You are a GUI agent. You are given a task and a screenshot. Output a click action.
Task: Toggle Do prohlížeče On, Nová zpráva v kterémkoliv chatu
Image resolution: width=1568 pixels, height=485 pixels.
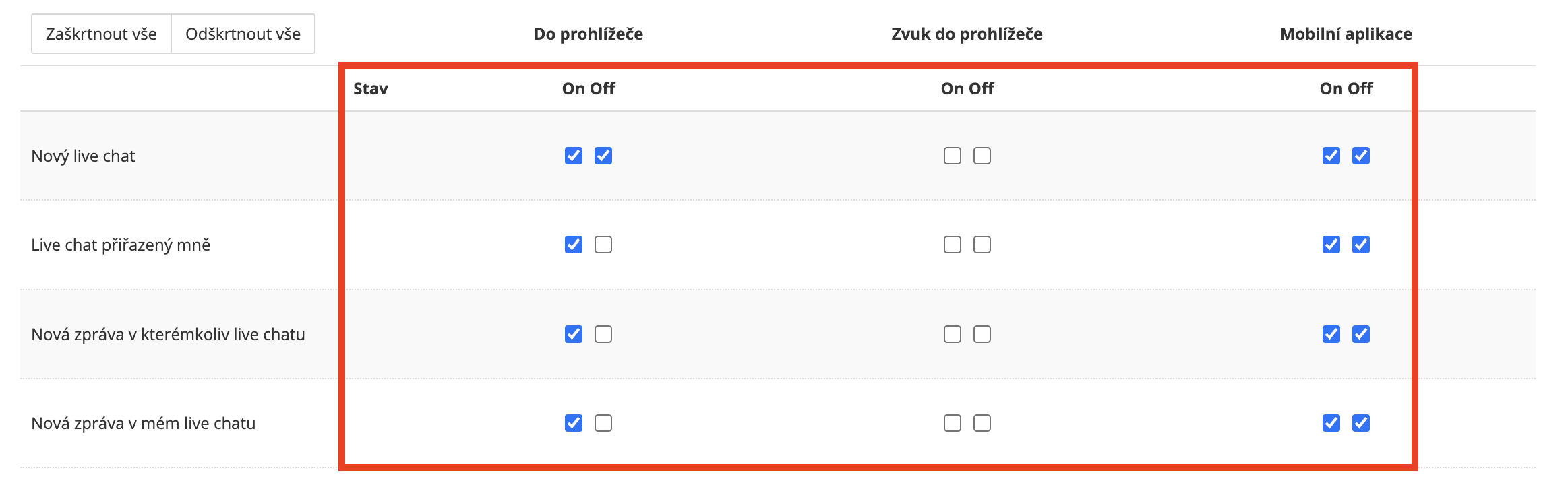pos(574,334)
